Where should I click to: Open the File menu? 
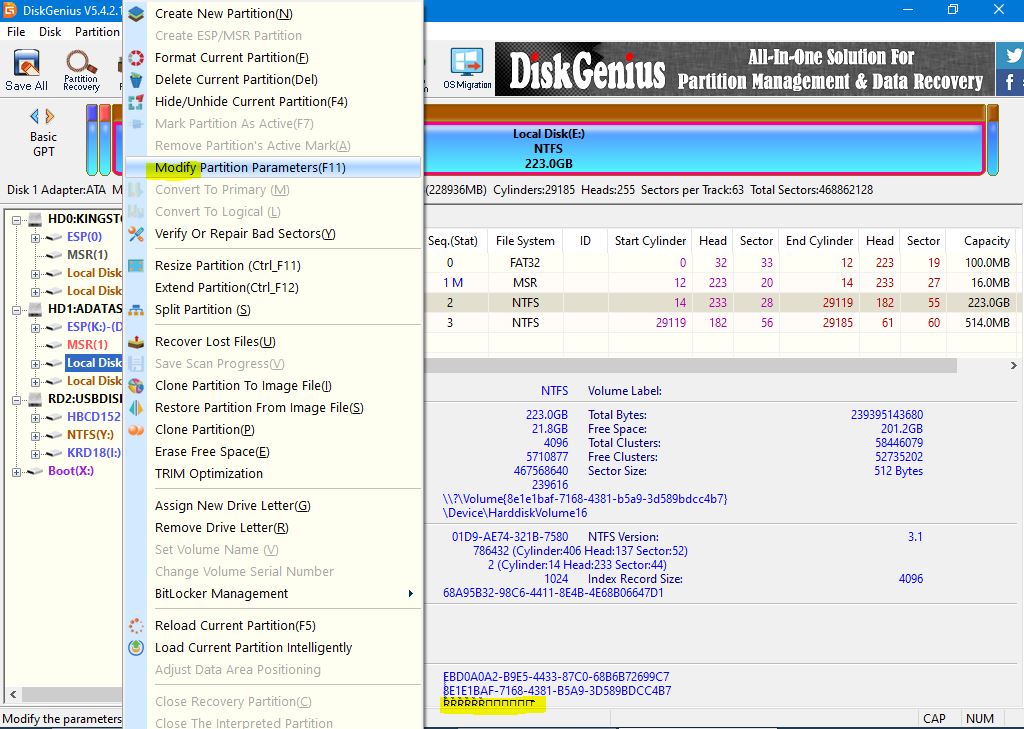pyautogui.click(x=16, y=31)
